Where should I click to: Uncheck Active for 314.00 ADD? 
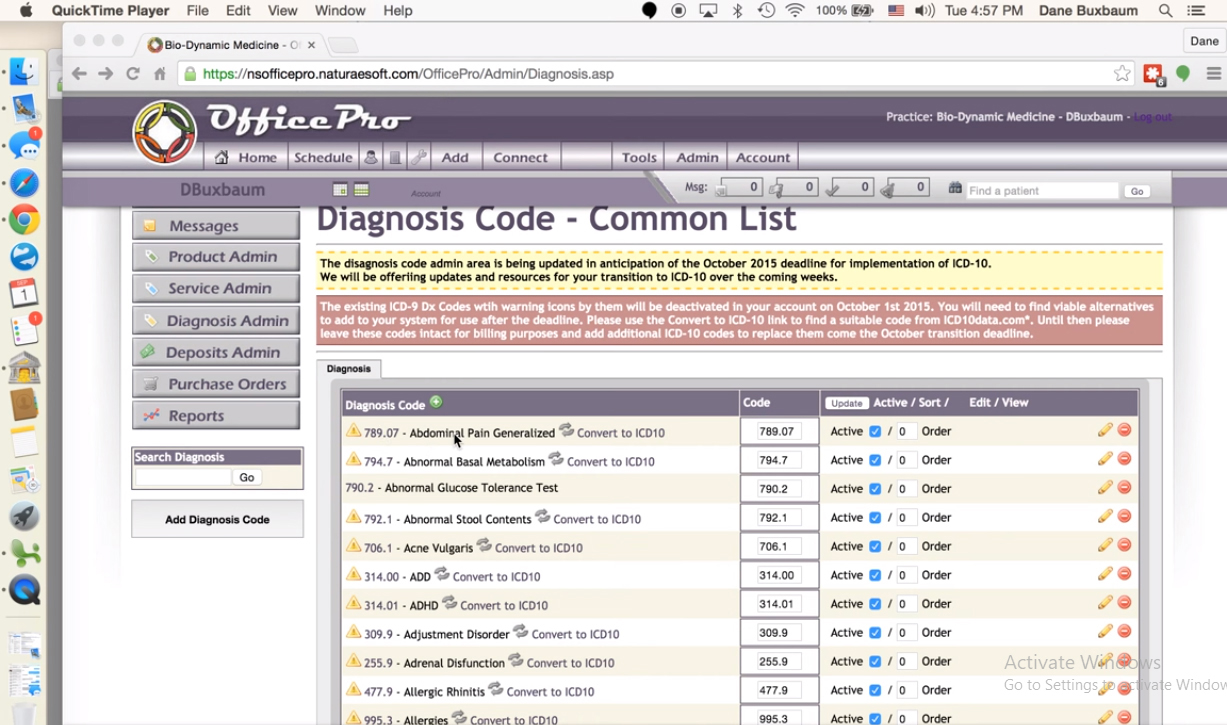(x=875, y=575)
